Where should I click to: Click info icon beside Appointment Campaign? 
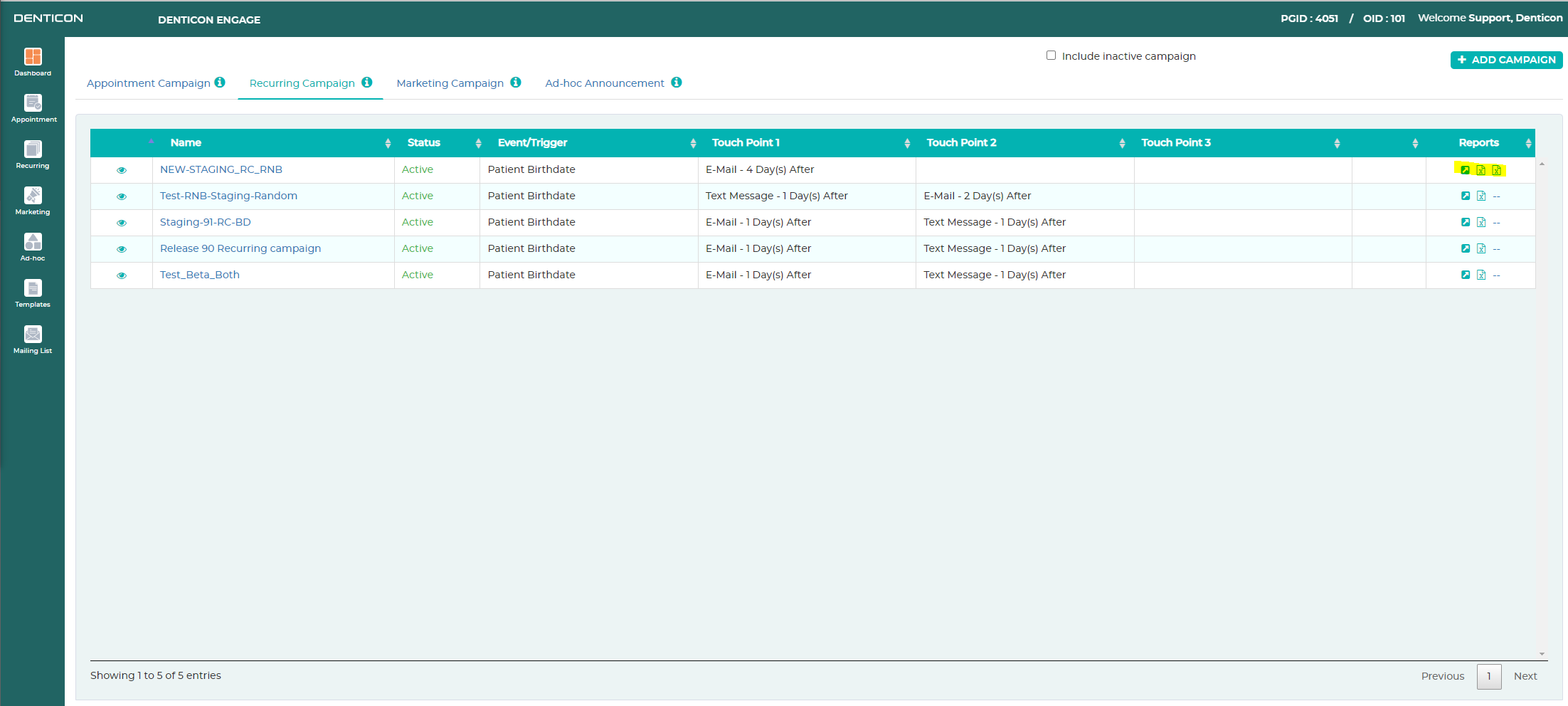[220, 83]
